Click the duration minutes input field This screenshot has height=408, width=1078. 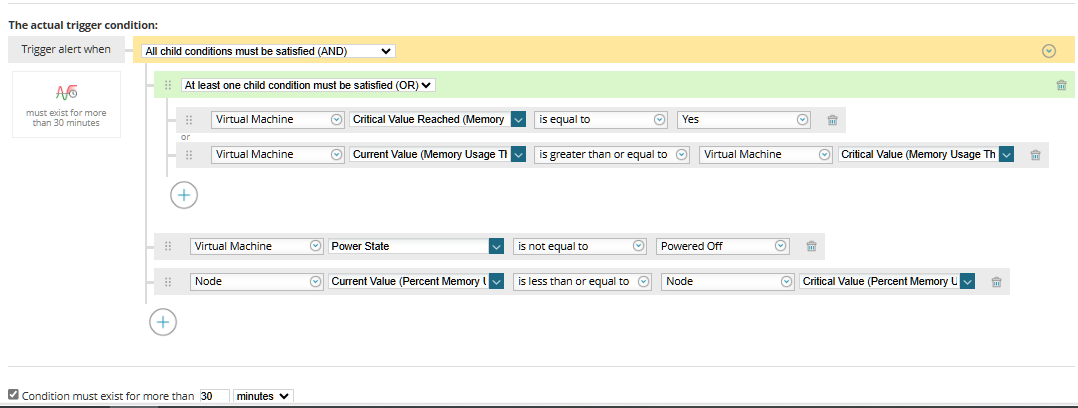[214, 396]
